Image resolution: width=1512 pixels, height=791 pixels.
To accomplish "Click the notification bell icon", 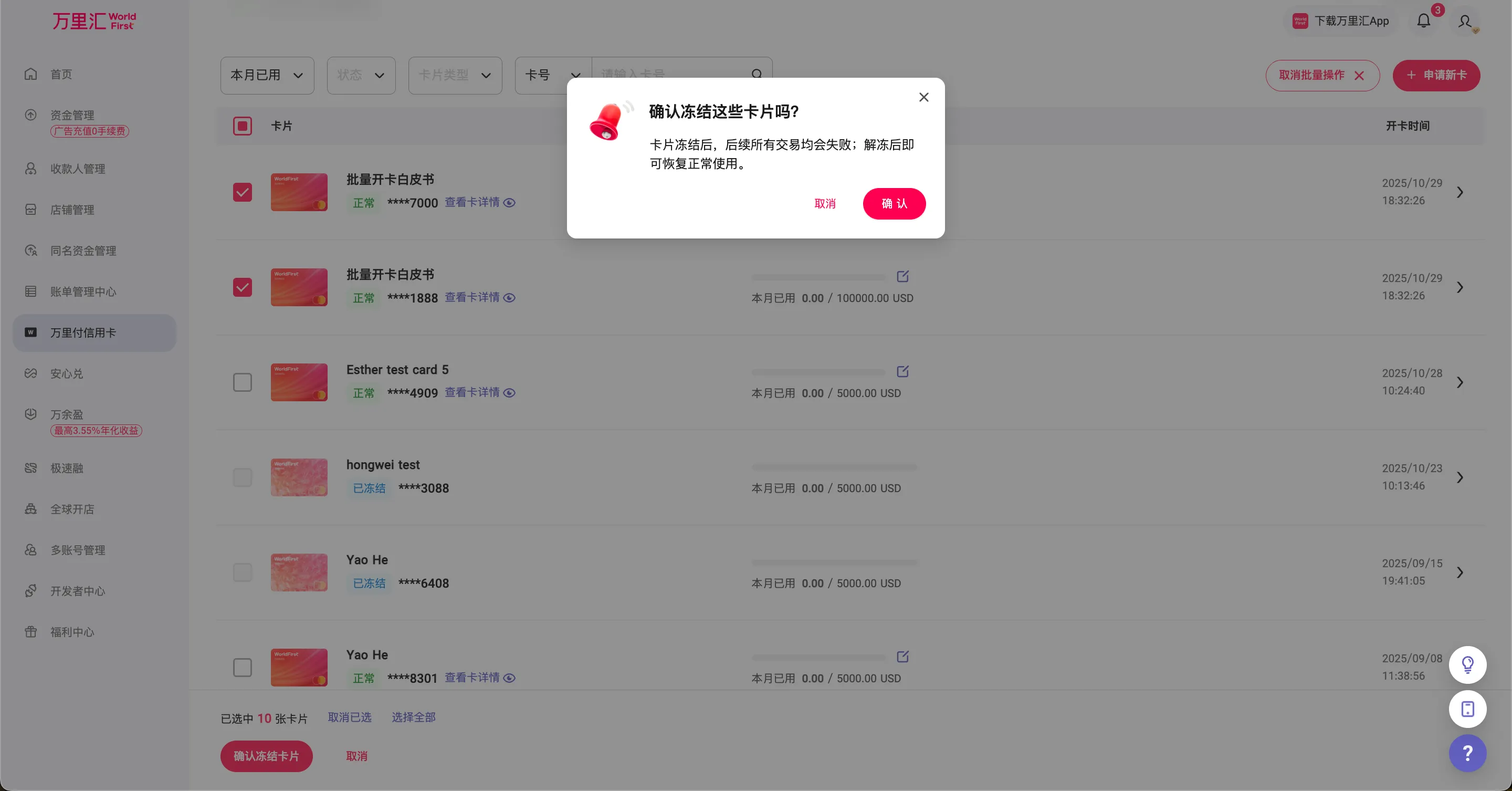I will click(x=1423, y=20).
